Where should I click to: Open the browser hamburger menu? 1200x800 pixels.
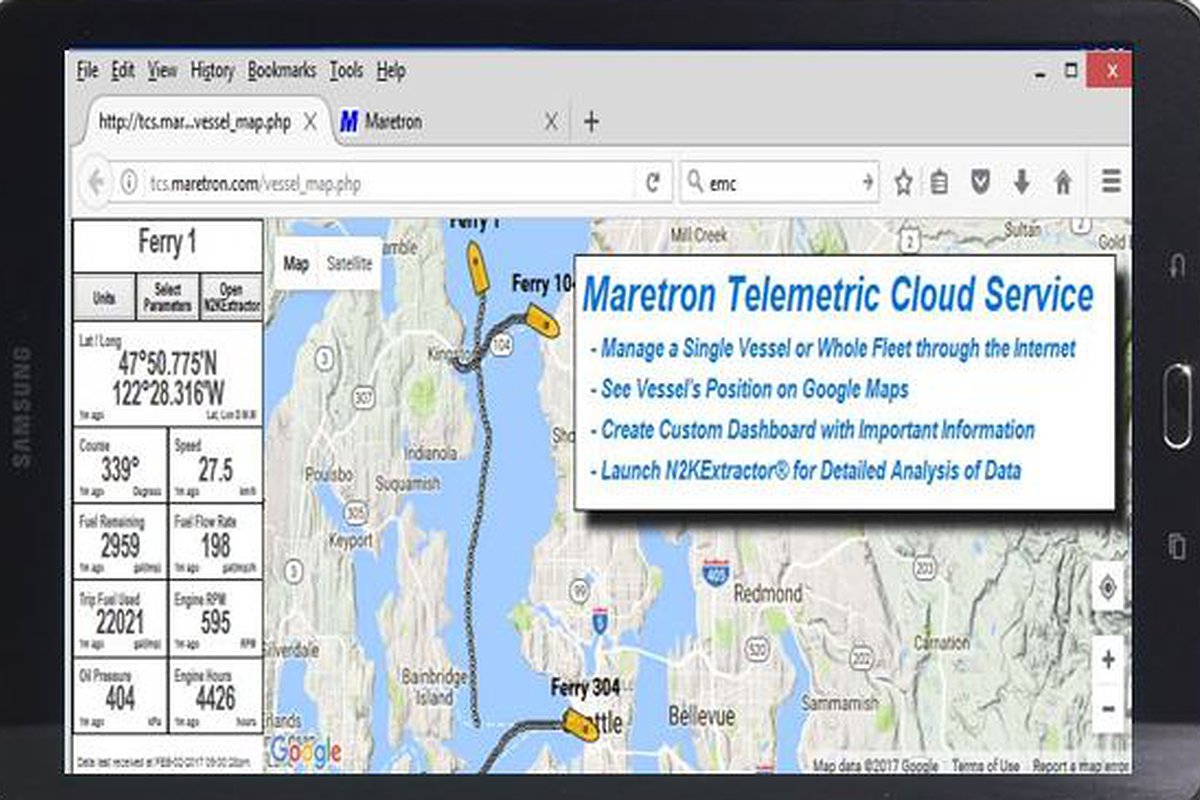tap(1111, 181)
